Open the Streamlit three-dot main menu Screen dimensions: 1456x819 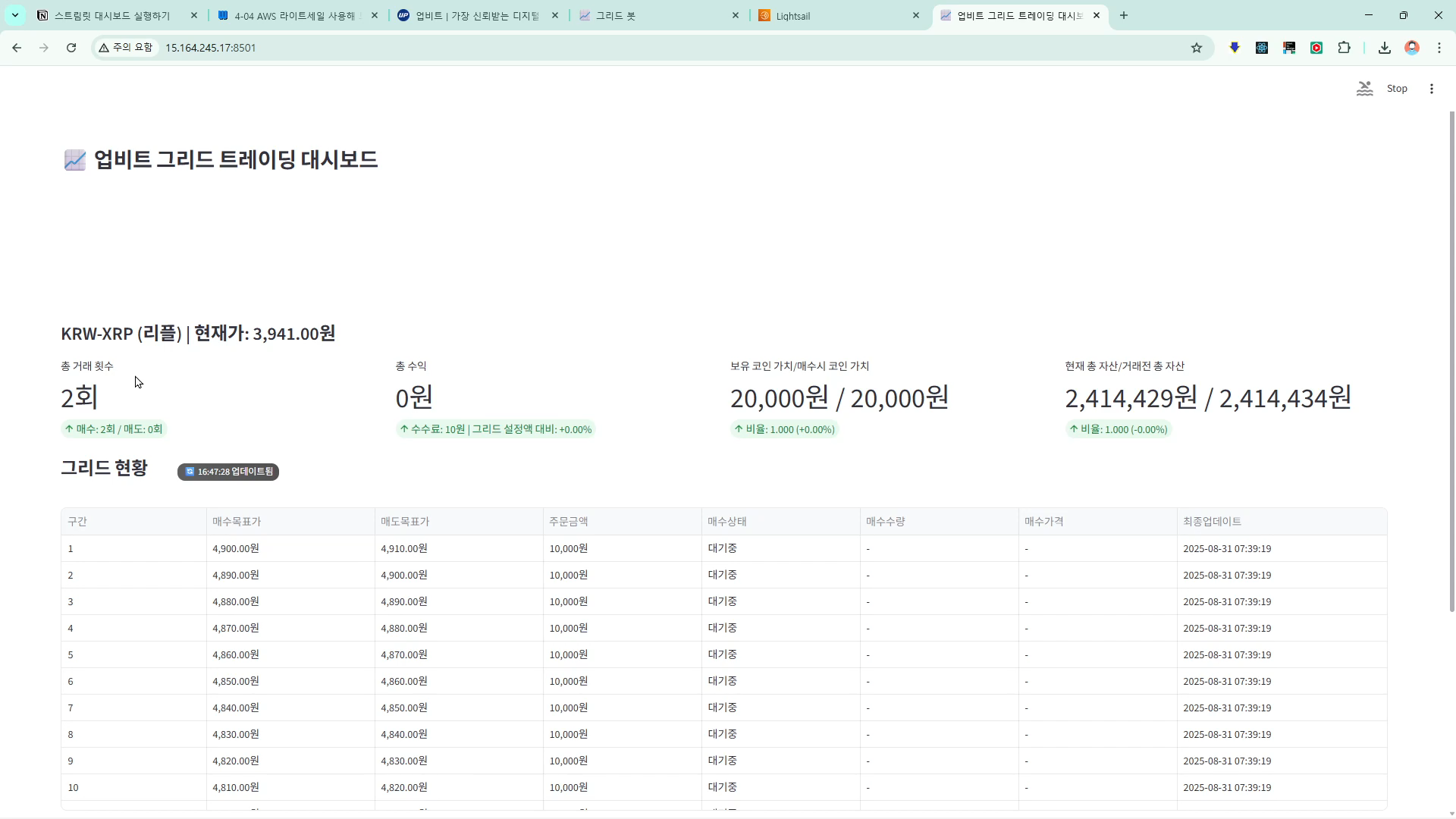(1432, 89)
